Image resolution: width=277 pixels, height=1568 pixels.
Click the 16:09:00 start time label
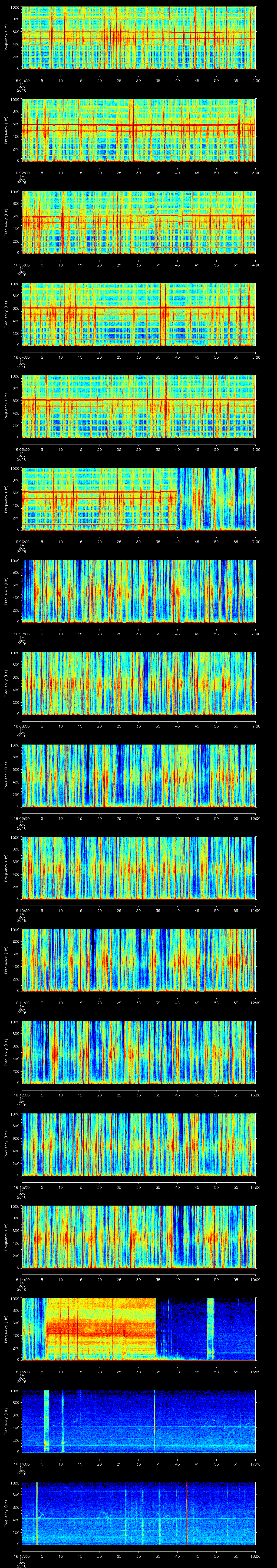pyautogui.click(x=22, y=818)
